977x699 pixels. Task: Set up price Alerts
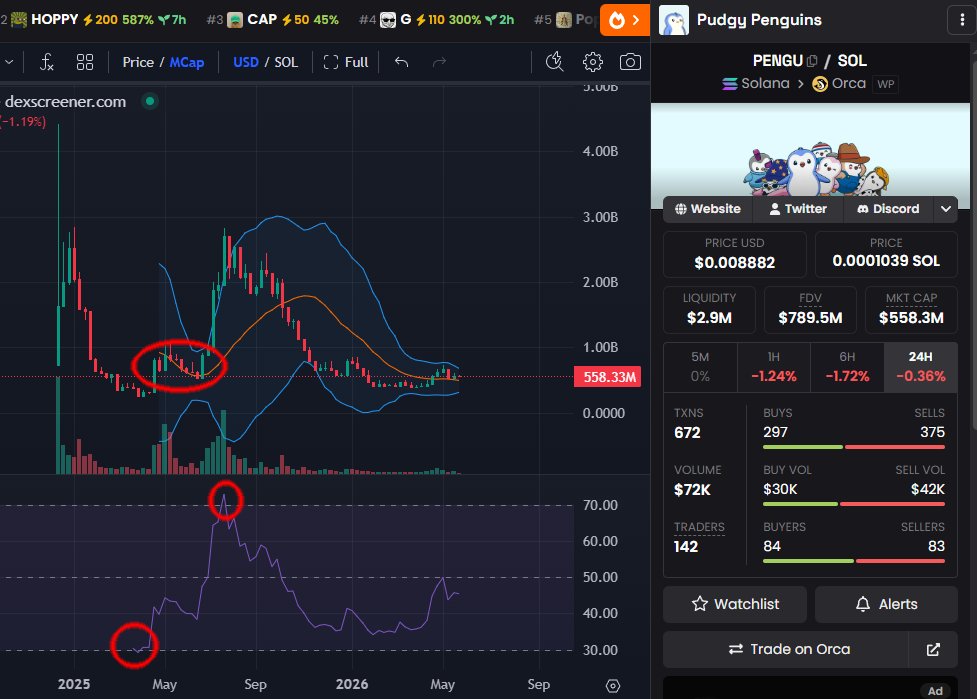886,604
